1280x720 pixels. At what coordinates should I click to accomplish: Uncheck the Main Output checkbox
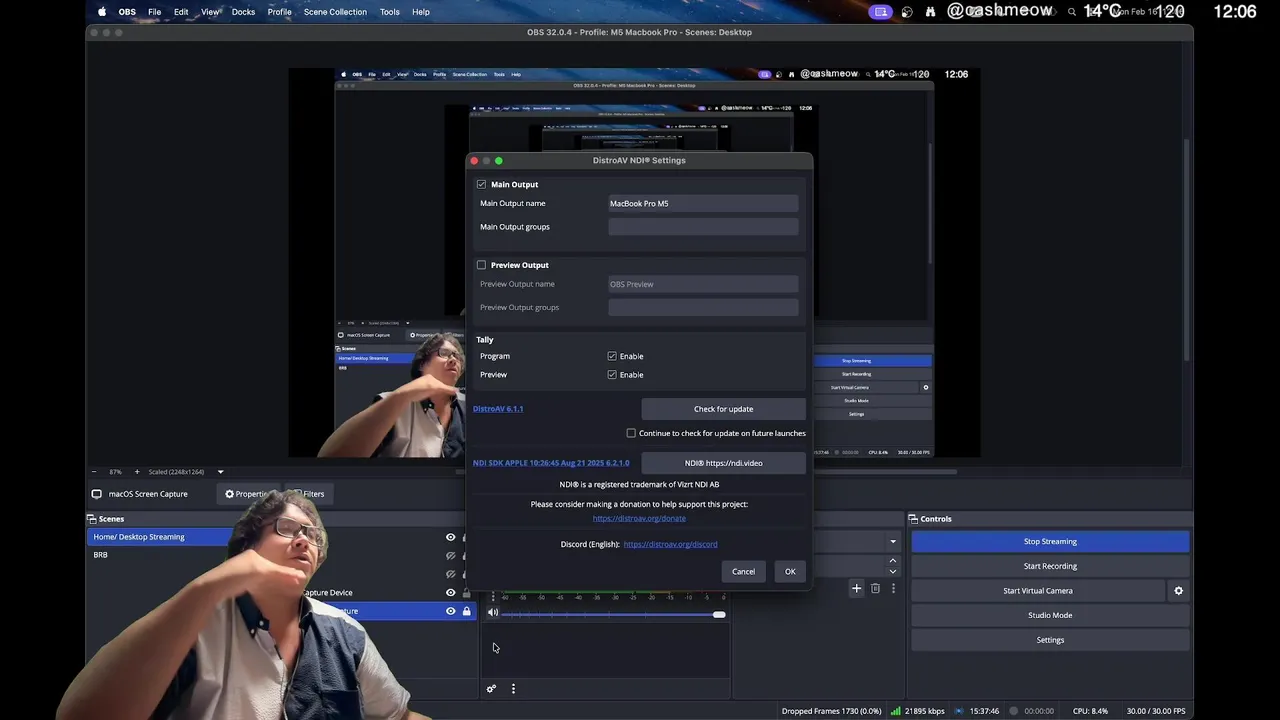(481, 185)
